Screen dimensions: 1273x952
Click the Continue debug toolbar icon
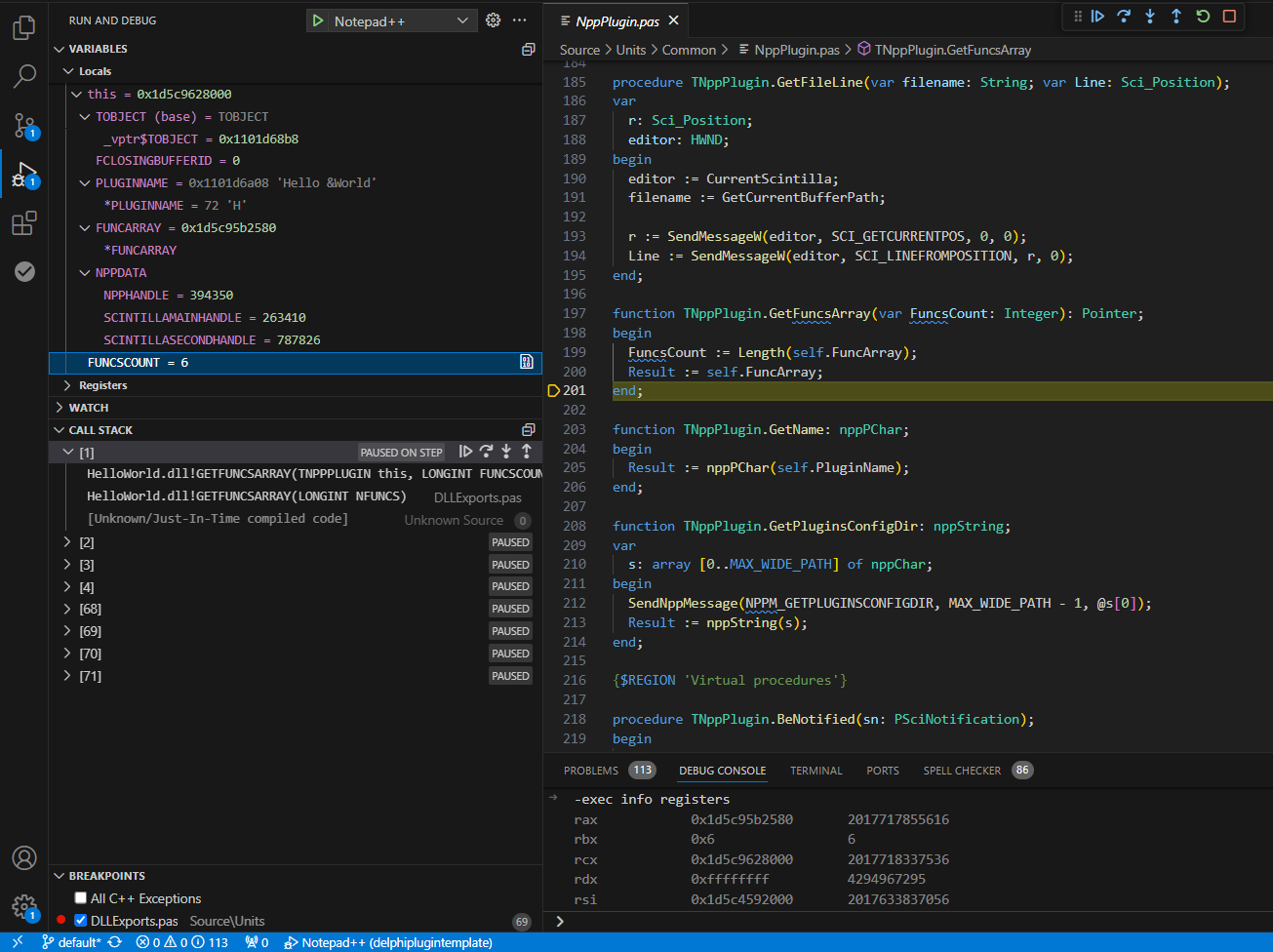click(1098, 17)
